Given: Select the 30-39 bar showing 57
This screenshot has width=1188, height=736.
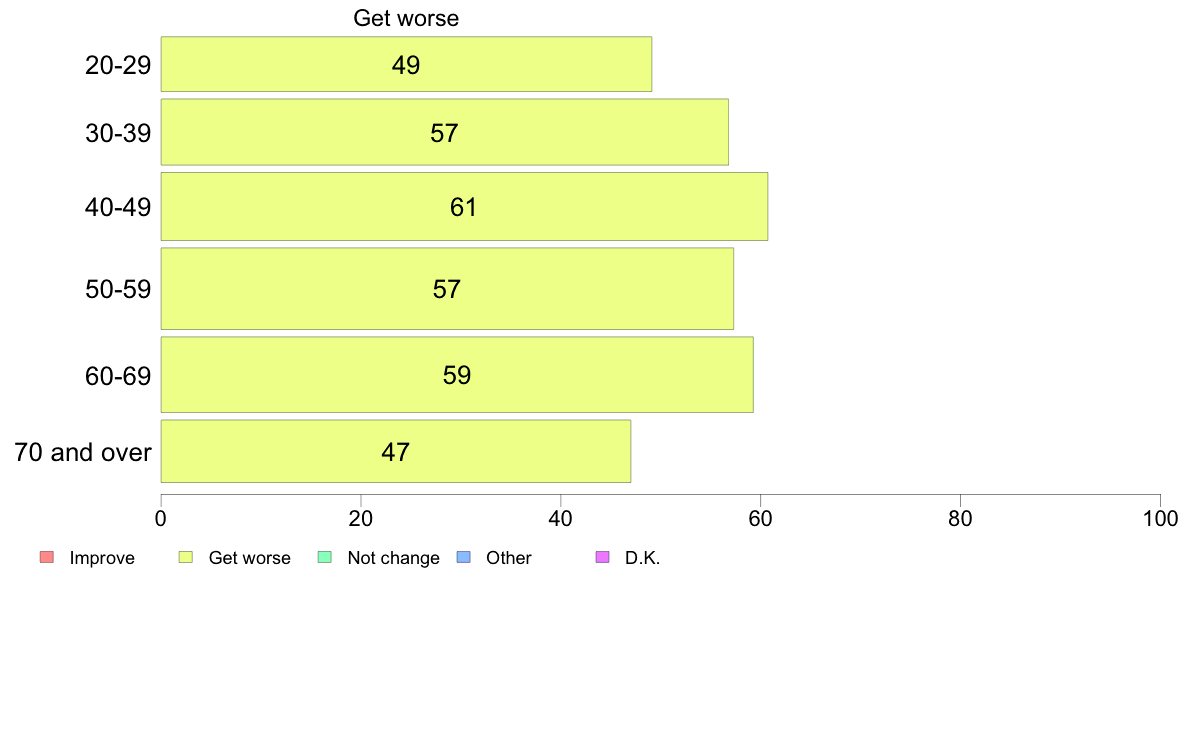Looking at the screenshot, I should [445, 132].
